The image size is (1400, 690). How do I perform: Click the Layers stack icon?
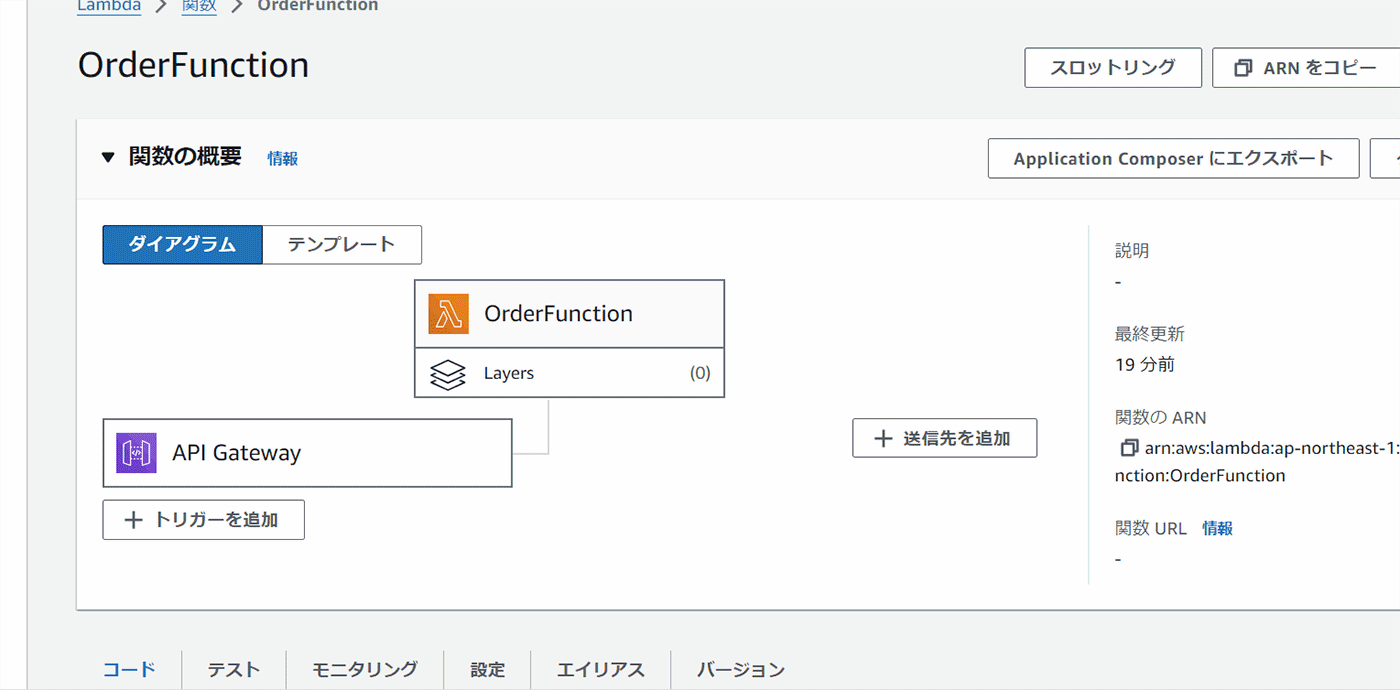447,374
